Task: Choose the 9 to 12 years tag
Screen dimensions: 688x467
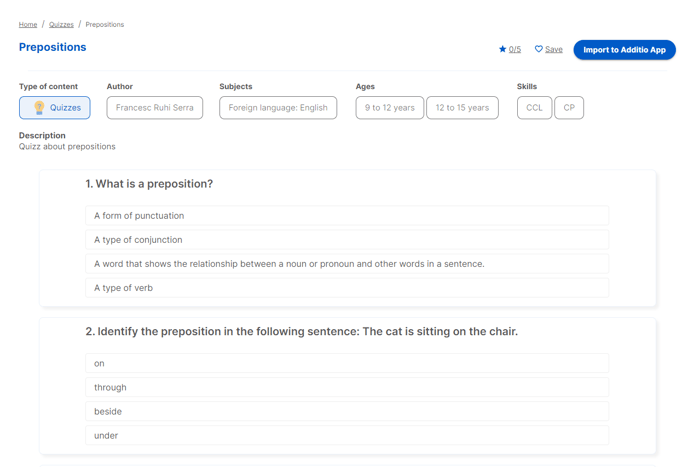Action: click(390, 108)
